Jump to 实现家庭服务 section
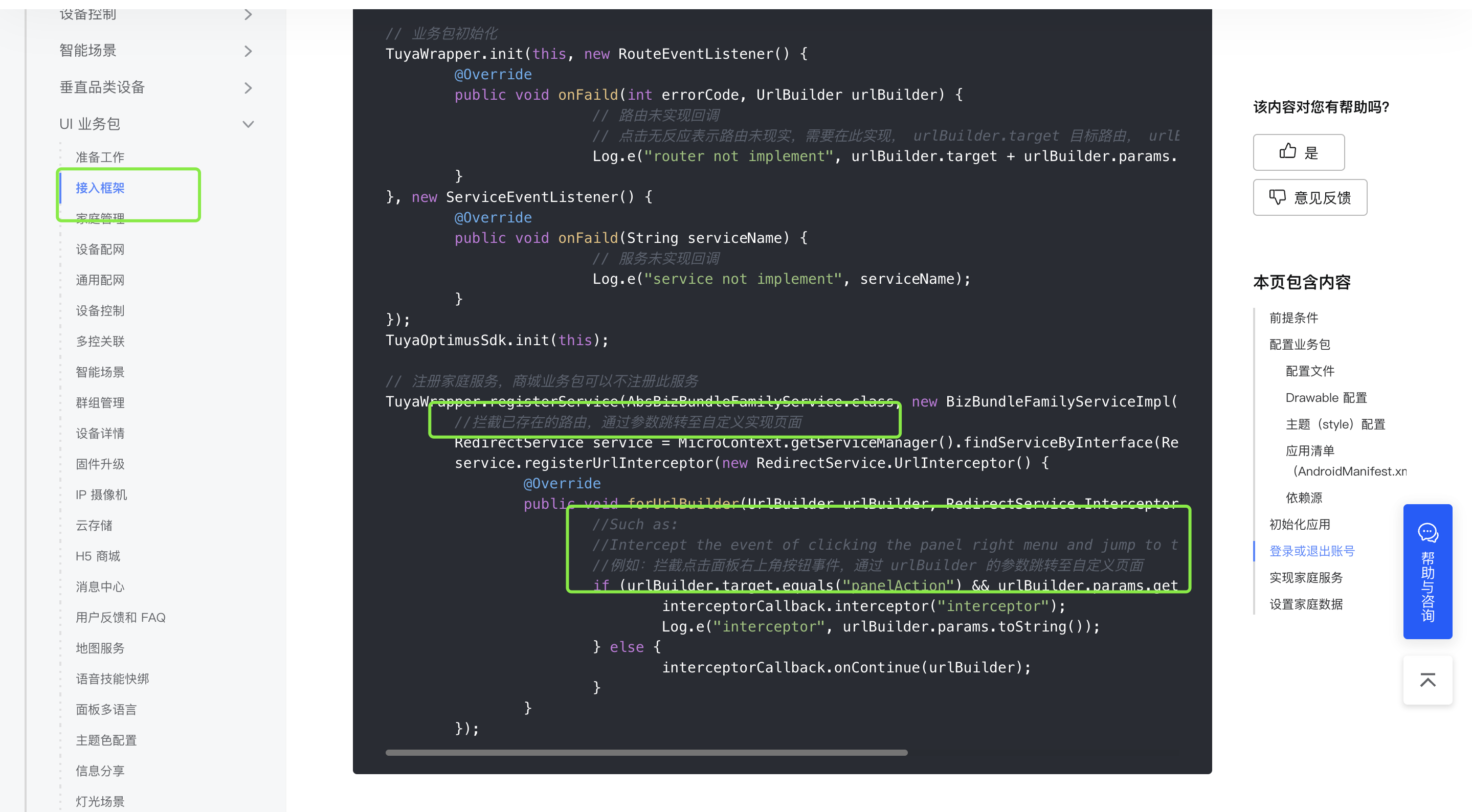 tap(1306, 577)
